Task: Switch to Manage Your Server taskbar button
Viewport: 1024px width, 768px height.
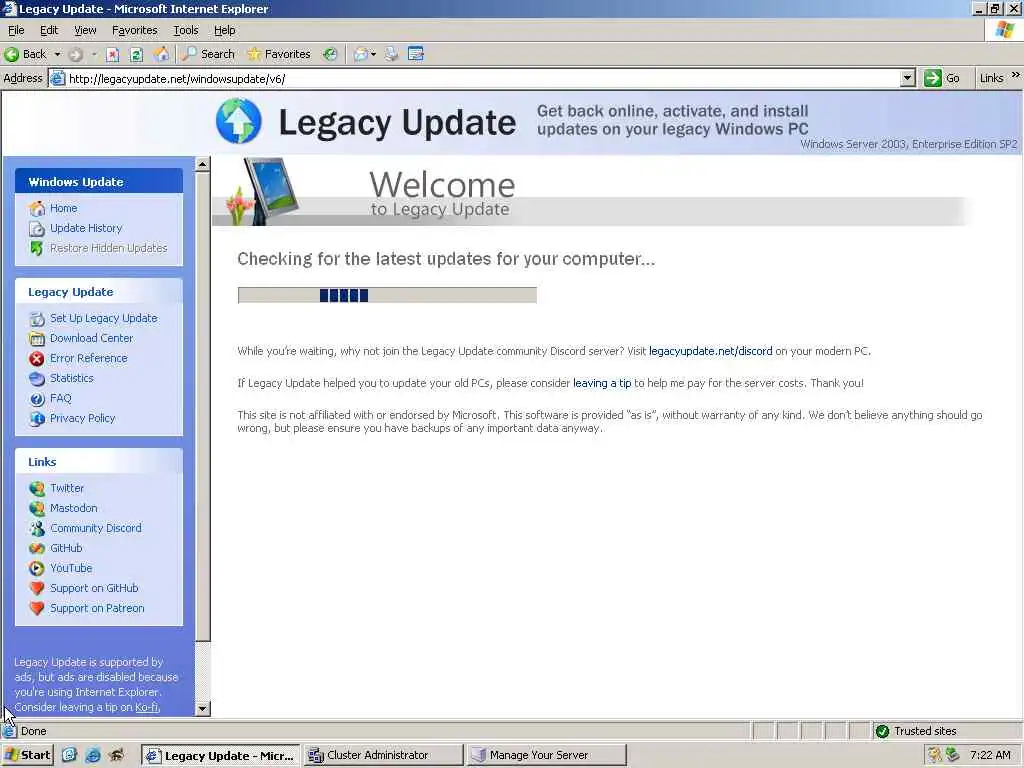Action: pyautogui.click(x=547, y=755)
